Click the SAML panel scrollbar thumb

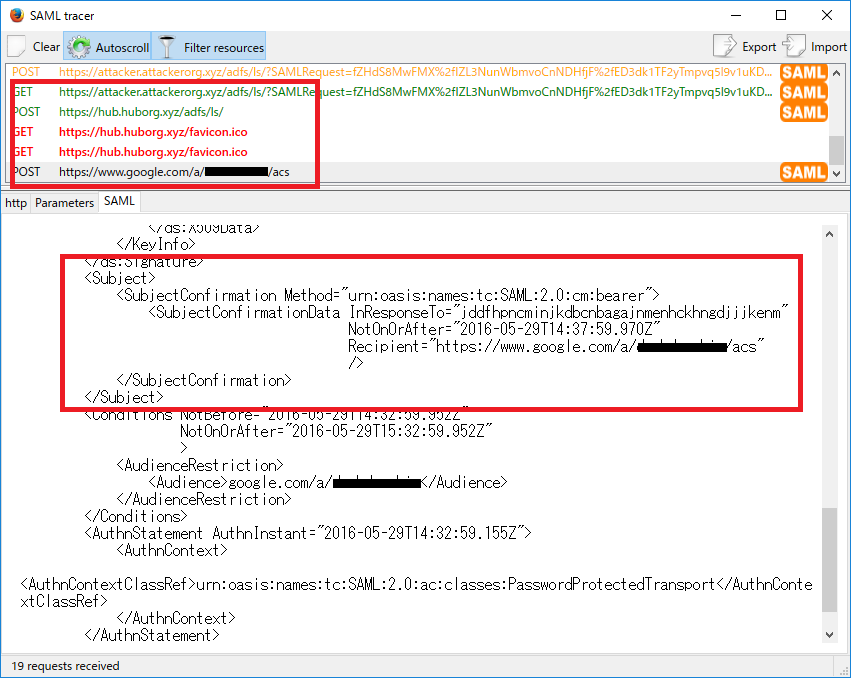point(829,560)
